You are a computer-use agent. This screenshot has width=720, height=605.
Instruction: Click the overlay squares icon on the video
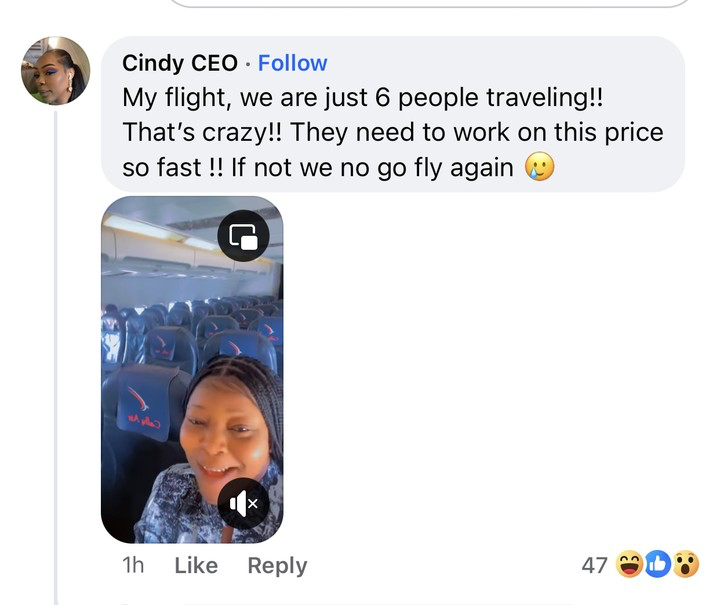(x=243, y=237)
